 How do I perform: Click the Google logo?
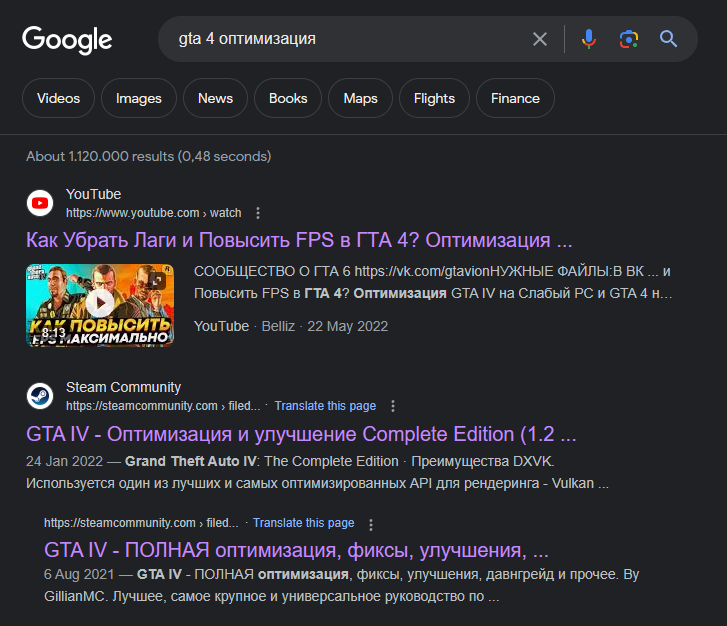pos(67,40)
